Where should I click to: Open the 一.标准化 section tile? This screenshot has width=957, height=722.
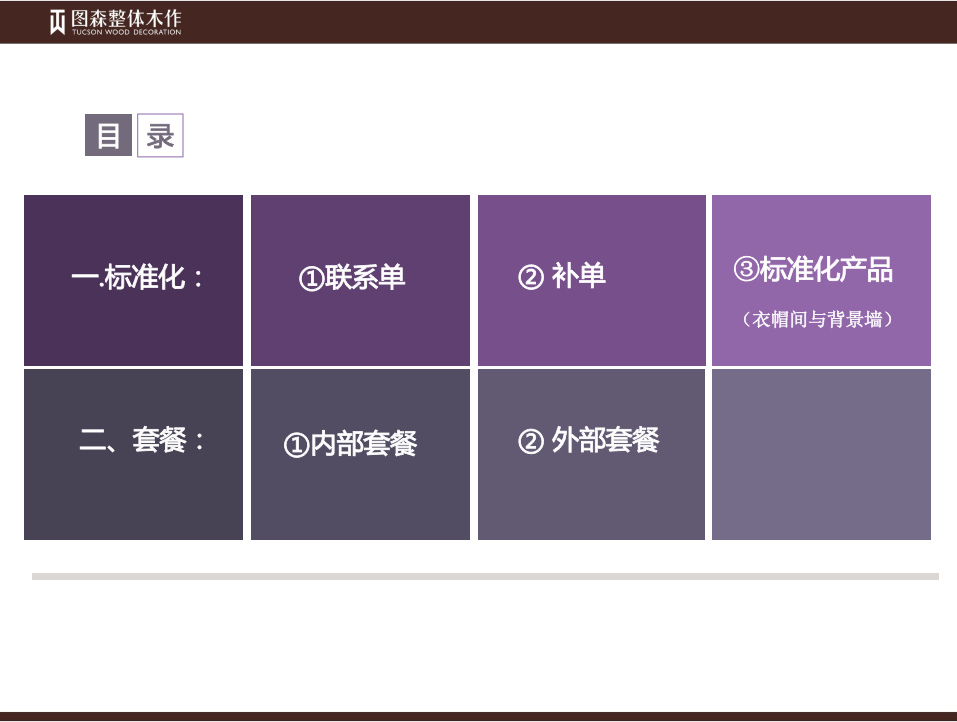click(133, 280)
